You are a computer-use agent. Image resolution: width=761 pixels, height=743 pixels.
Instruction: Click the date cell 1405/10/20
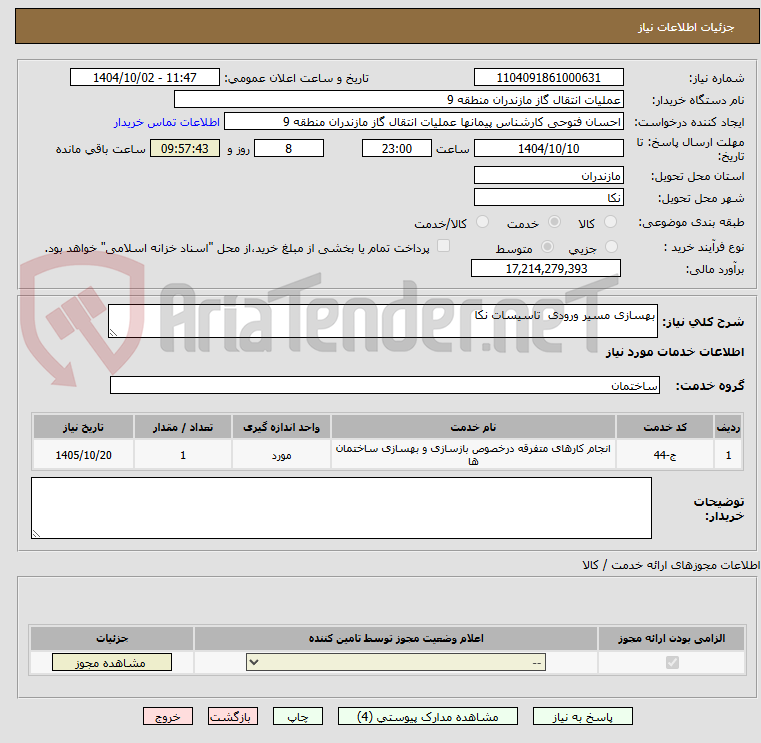point(83,455)
